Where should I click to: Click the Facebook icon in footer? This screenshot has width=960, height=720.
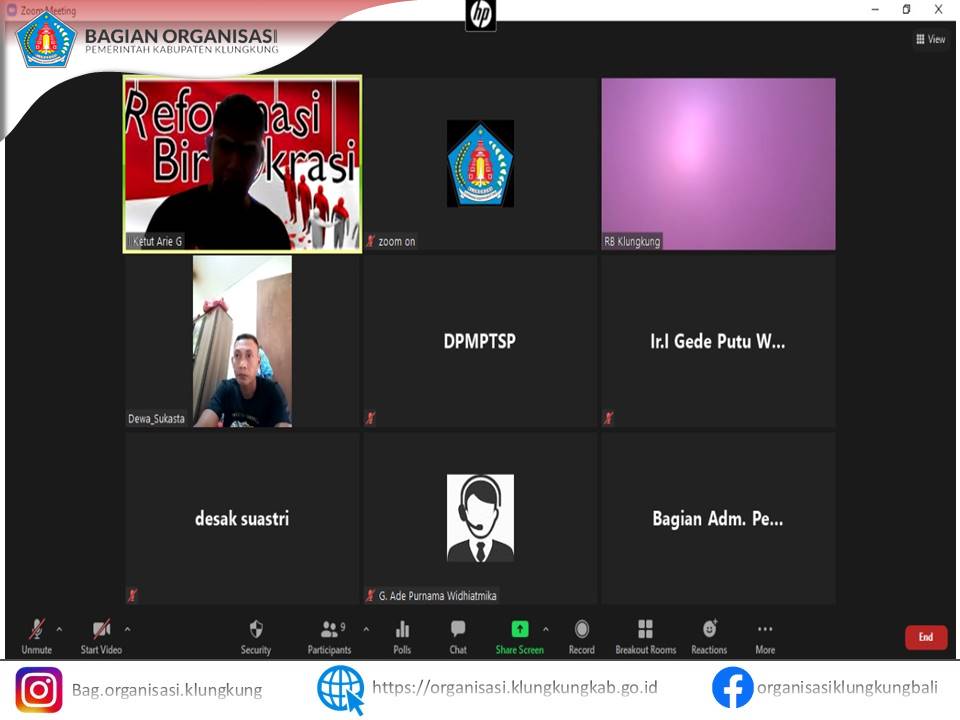click(732, 688)
